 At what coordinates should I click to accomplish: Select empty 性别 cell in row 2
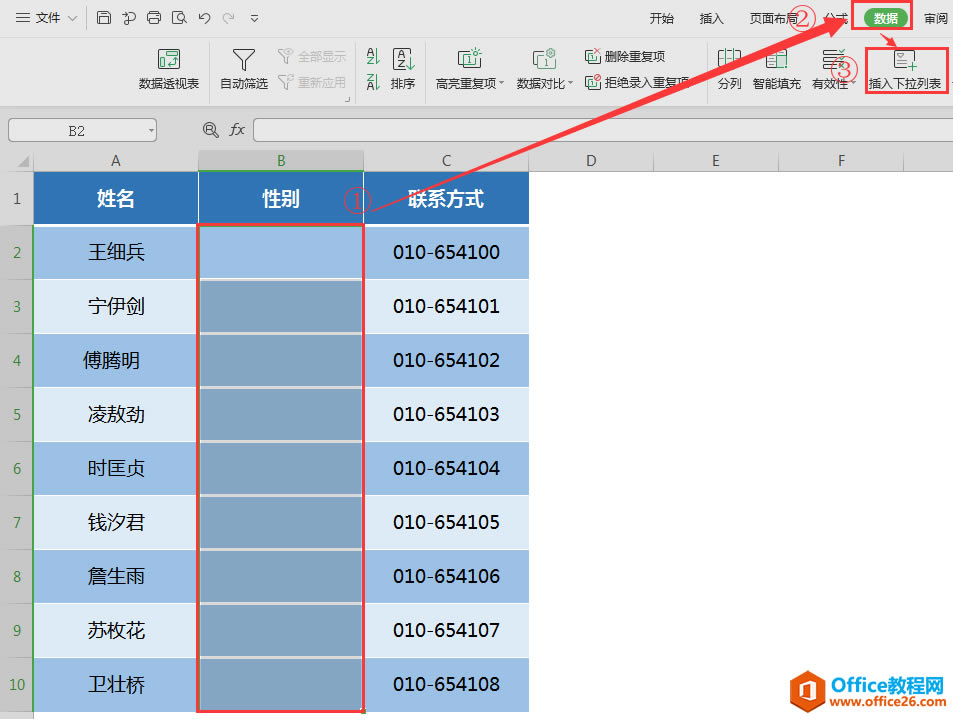point(281,252)
